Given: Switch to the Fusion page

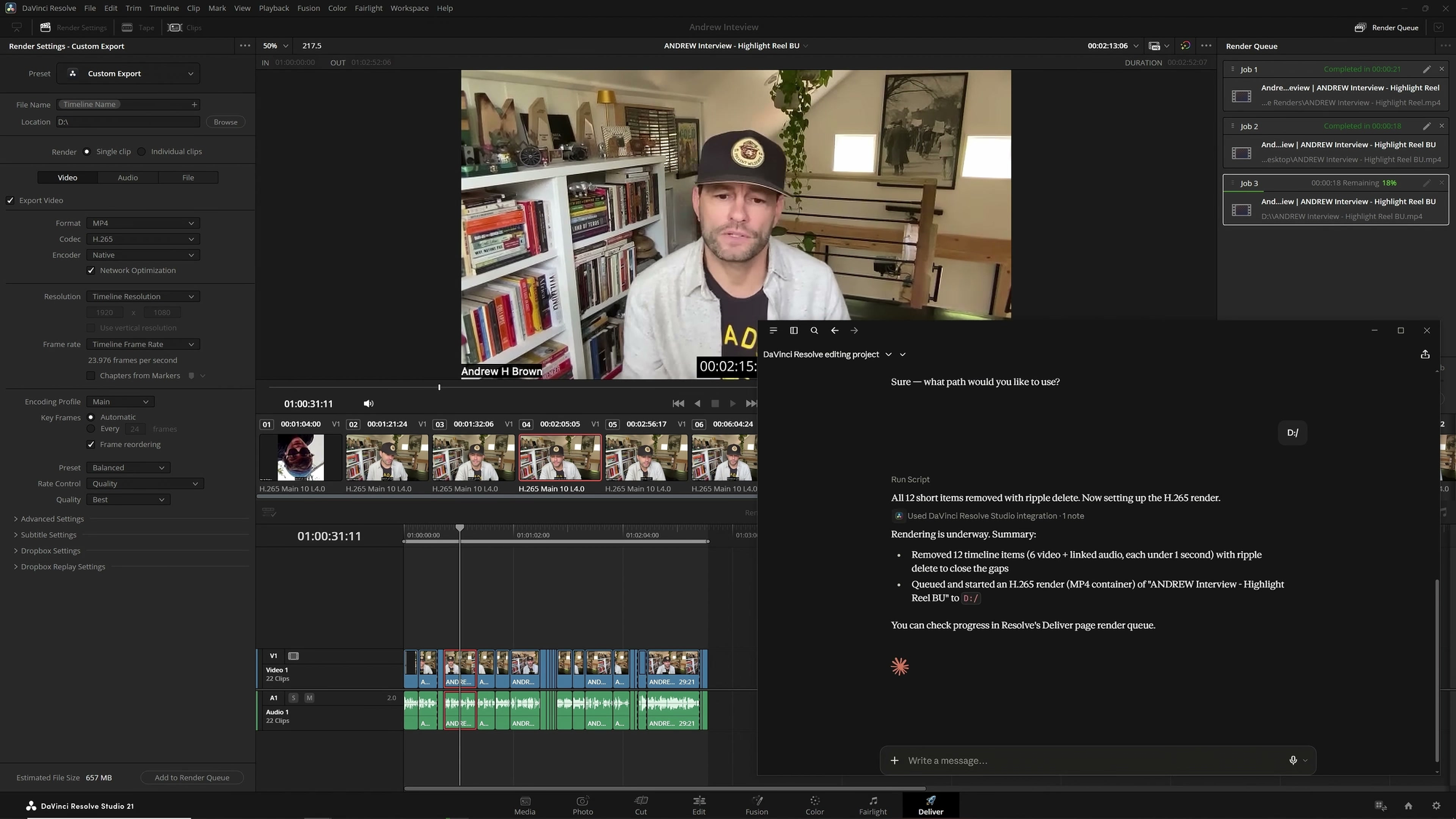Looking at the screenshot, I should [x=756, y=805].
